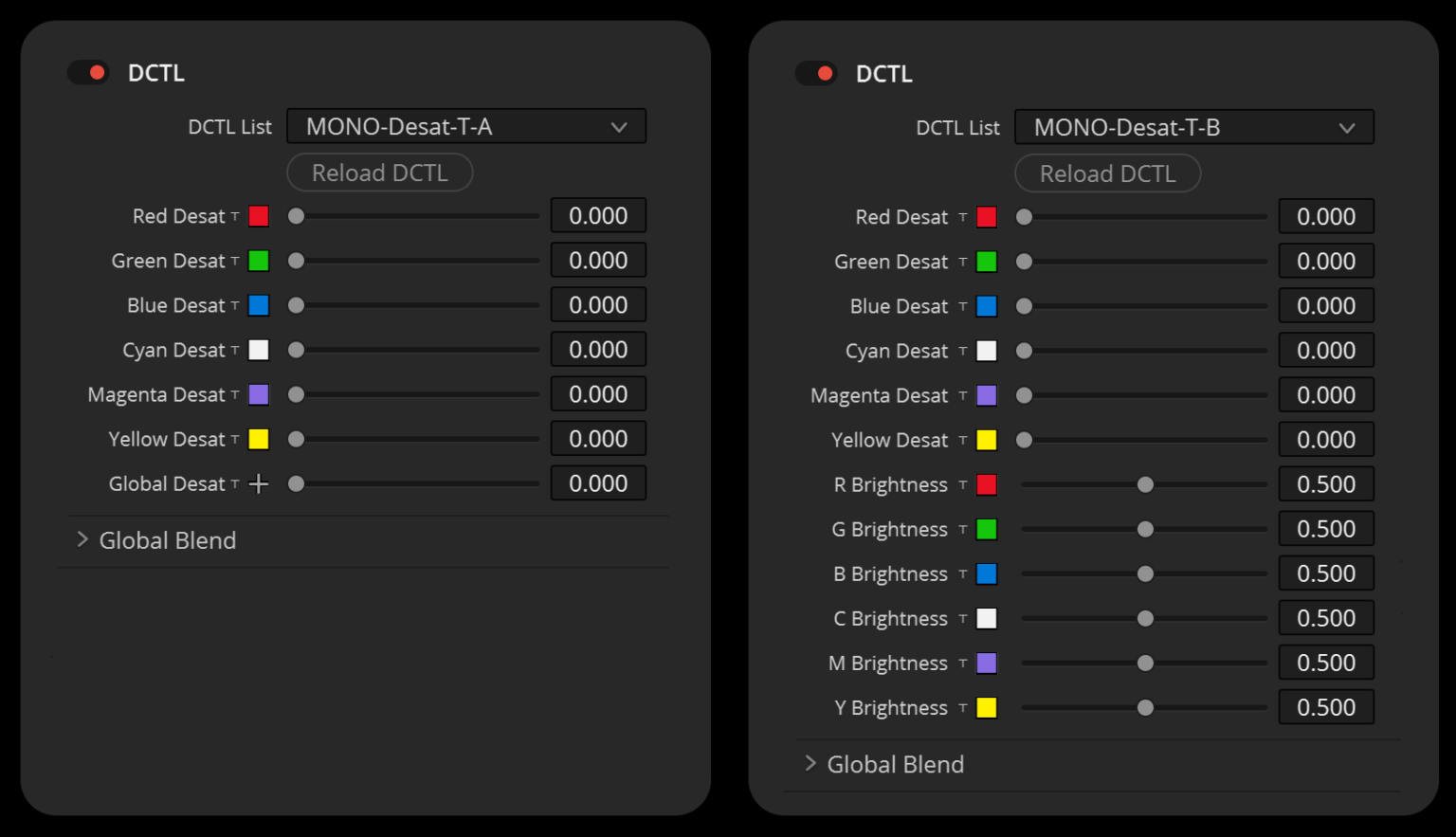Screen dimensions: 1456x837
Task: Click red swatch beside R Brightness
Action: click(987, 484)
